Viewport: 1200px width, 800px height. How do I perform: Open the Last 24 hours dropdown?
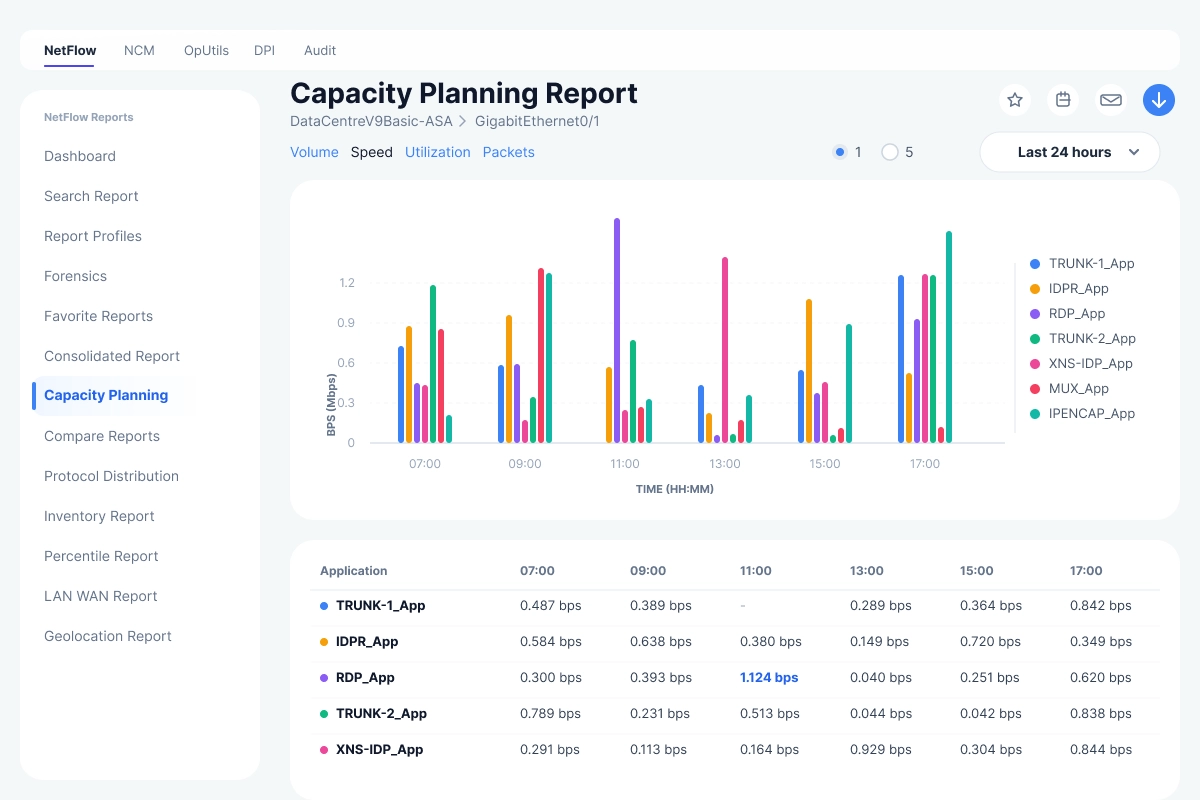[1070, 152]
